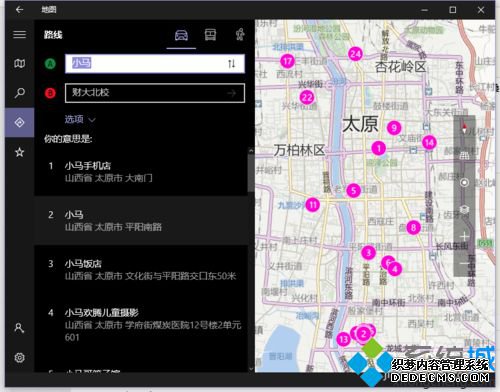Viewport: 500px width, 392px height.
Task: Click the back arrow in title bar
Action: (x=19, y=10)
